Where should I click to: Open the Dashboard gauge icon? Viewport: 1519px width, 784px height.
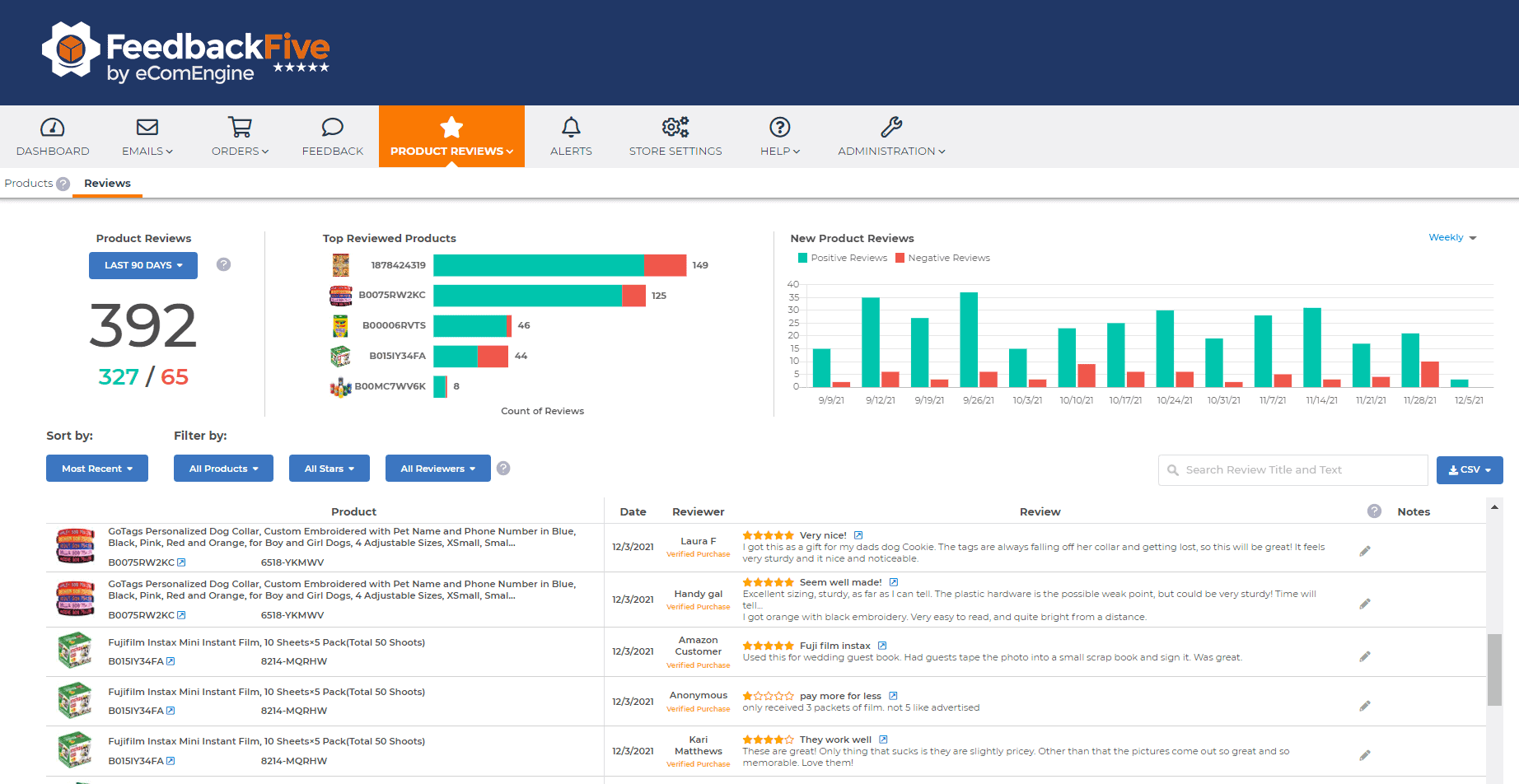coord(53,127)
